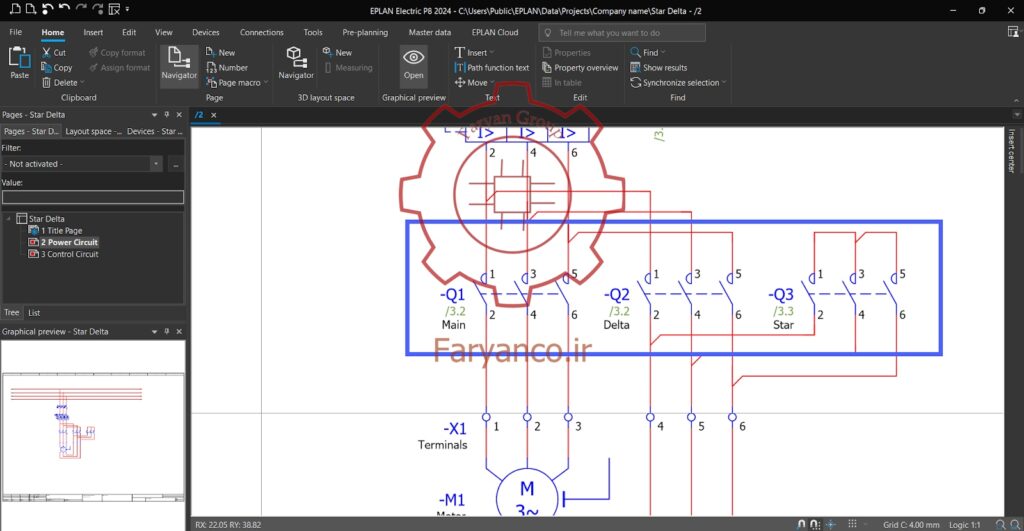Screen dimensions: 1024x531
Task: Click the Insert text T icon
Action: tap(460, 52)
